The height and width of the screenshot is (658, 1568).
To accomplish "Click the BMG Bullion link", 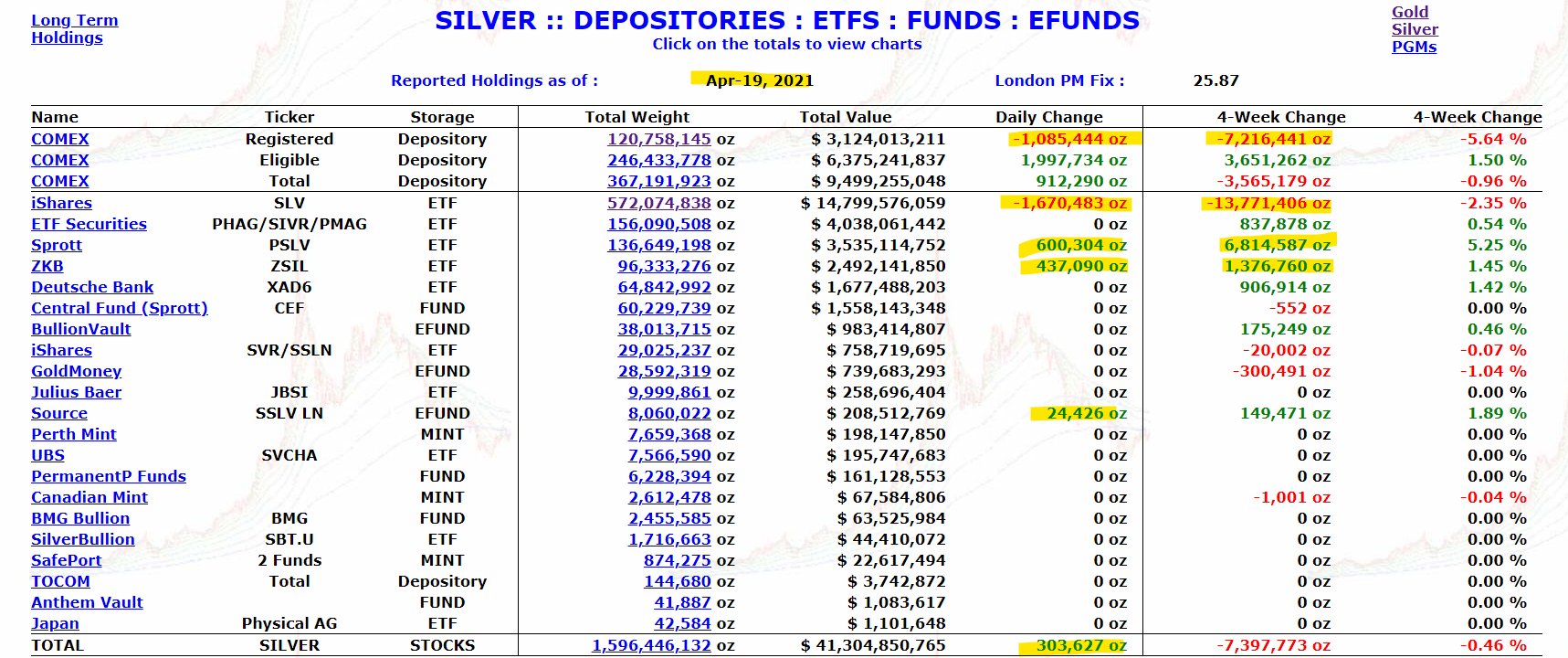I will (80, 518).
